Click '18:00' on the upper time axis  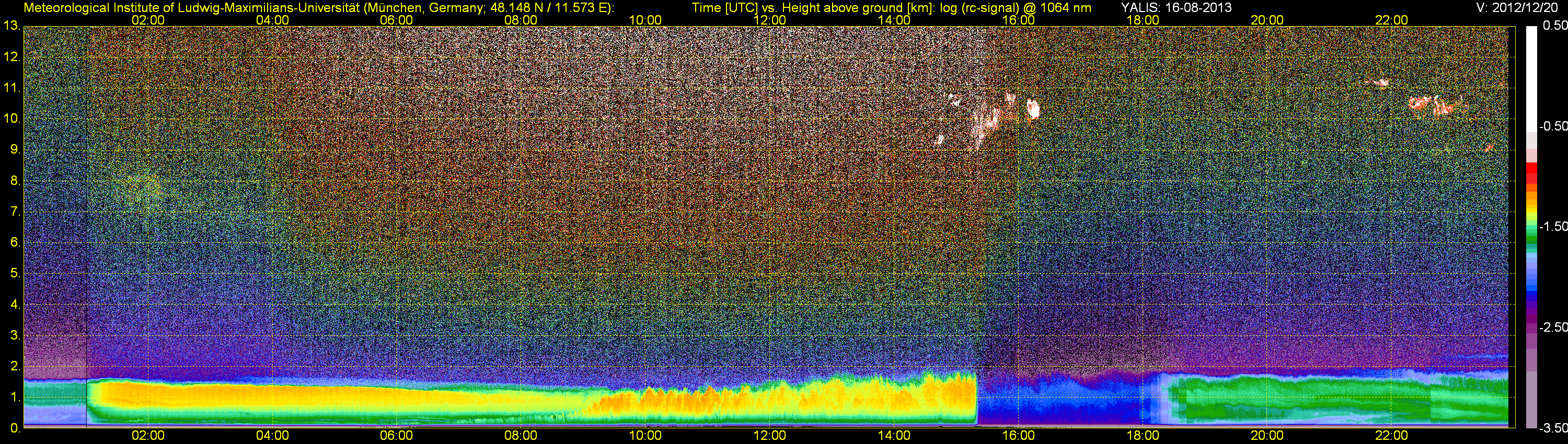point(1143,20)
